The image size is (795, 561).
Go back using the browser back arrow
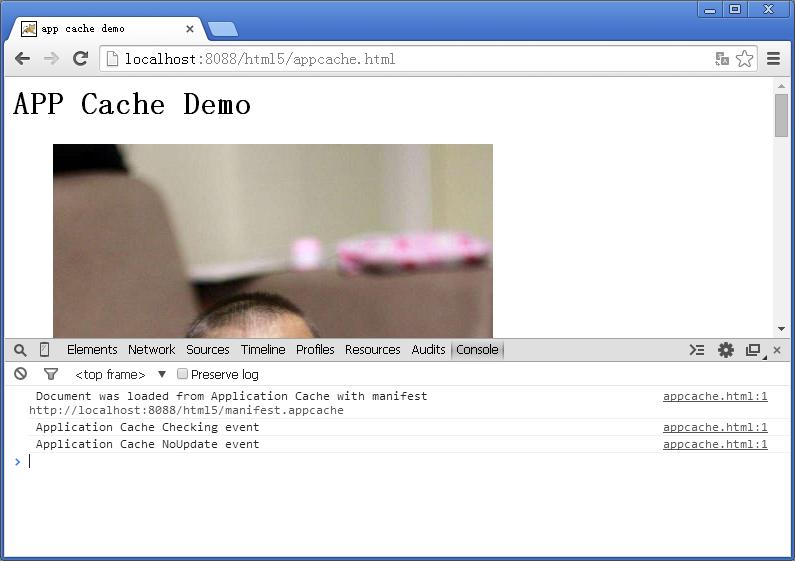pos(22,59)
